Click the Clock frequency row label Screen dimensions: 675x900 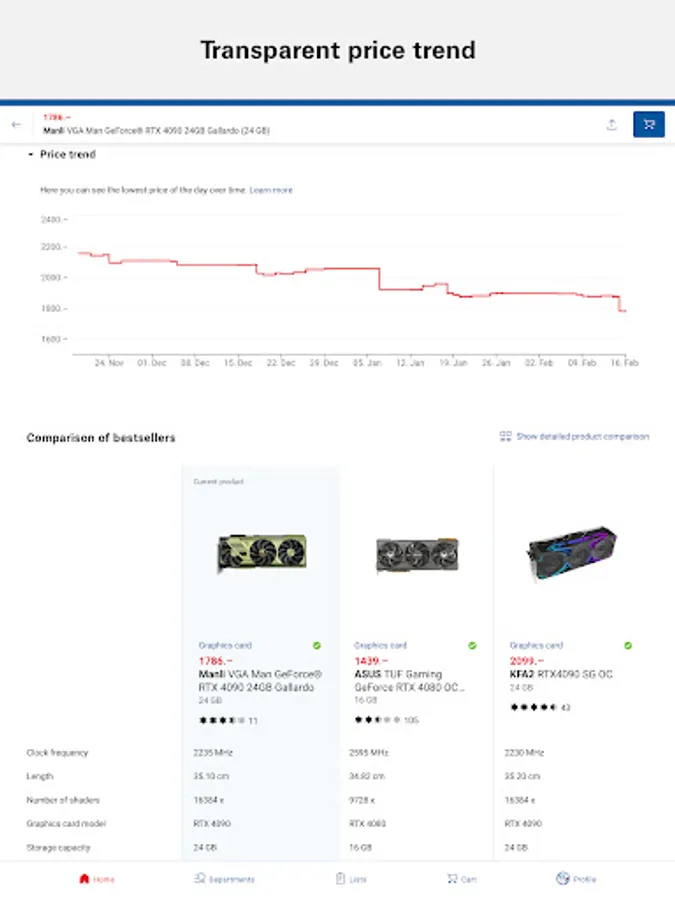[x=57, y=752]
